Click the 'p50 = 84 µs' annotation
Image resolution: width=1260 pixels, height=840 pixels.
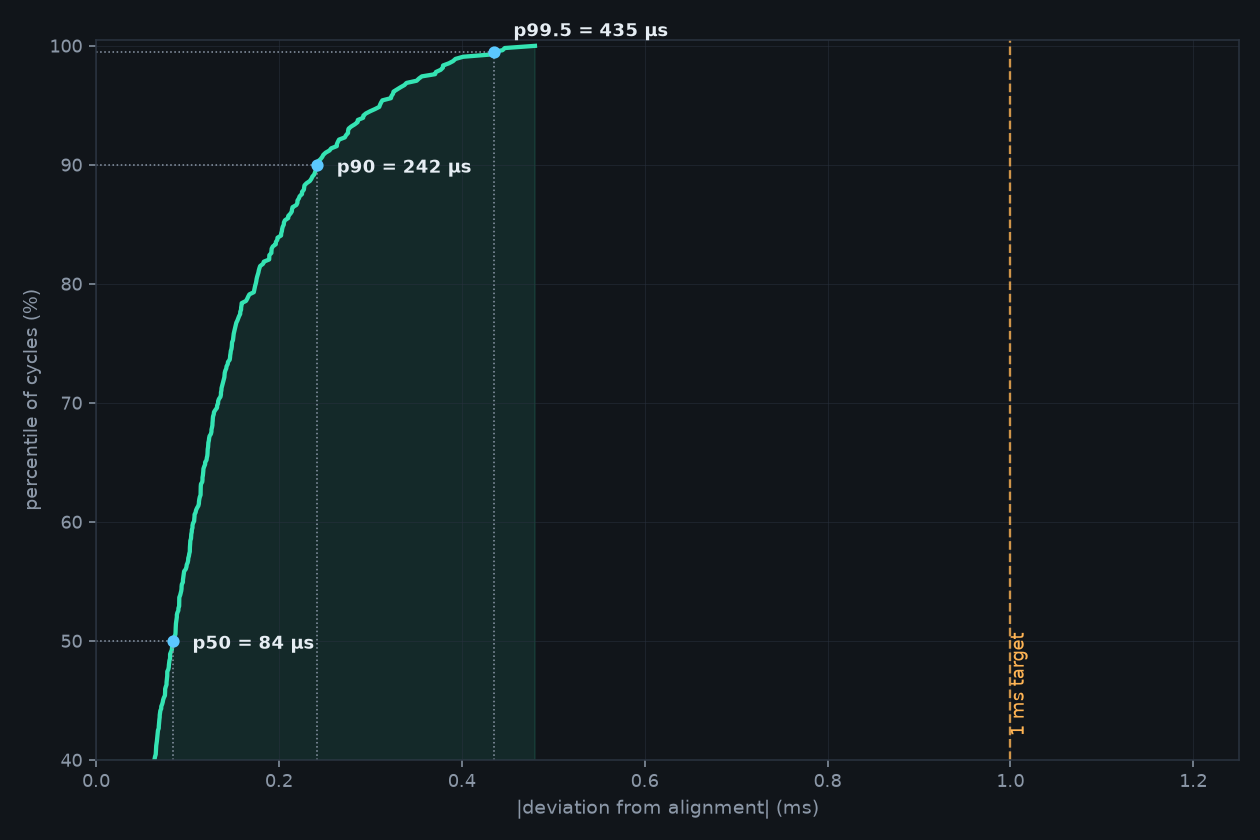[x=253, y=643]
